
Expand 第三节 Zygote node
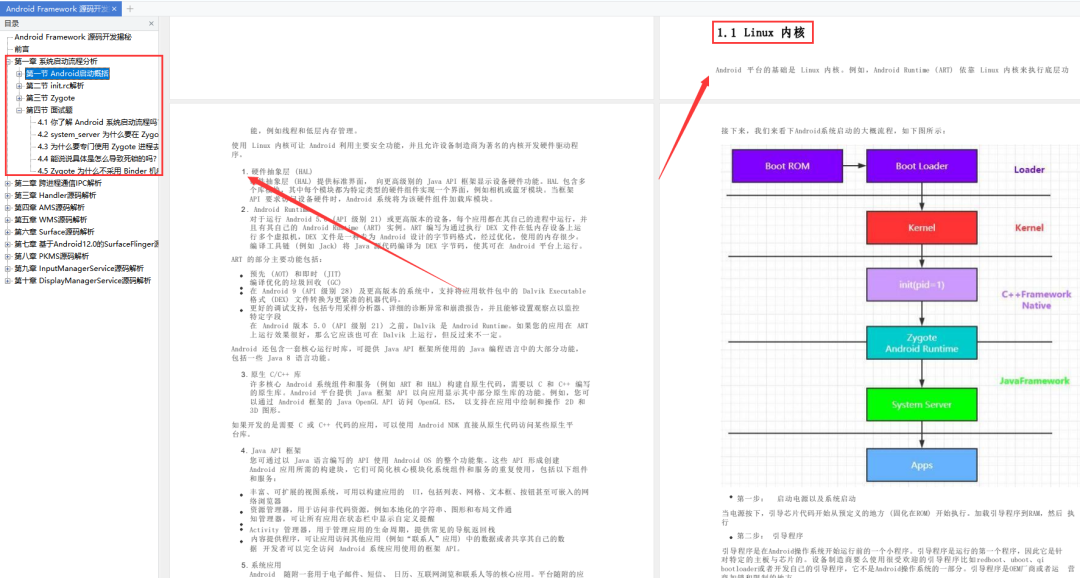click(19, 98)
